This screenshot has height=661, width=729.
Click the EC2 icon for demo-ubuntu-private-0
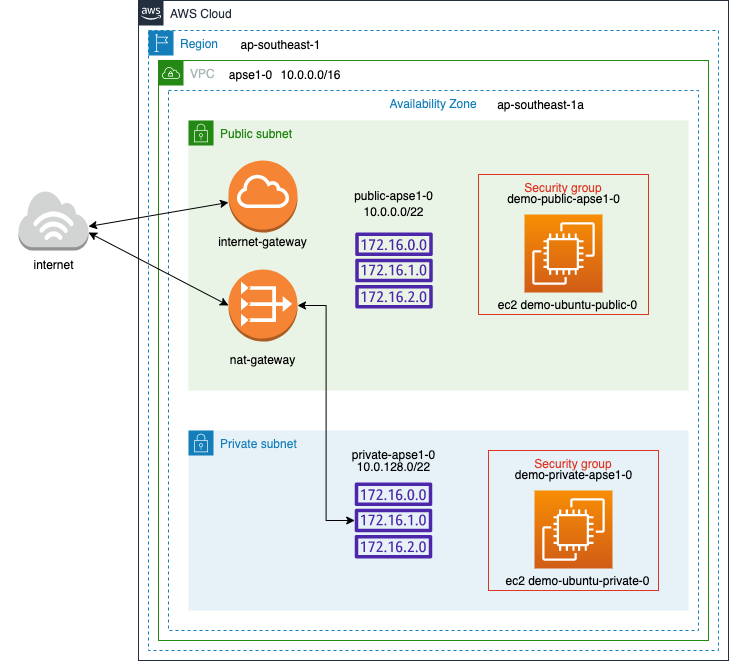573,529
